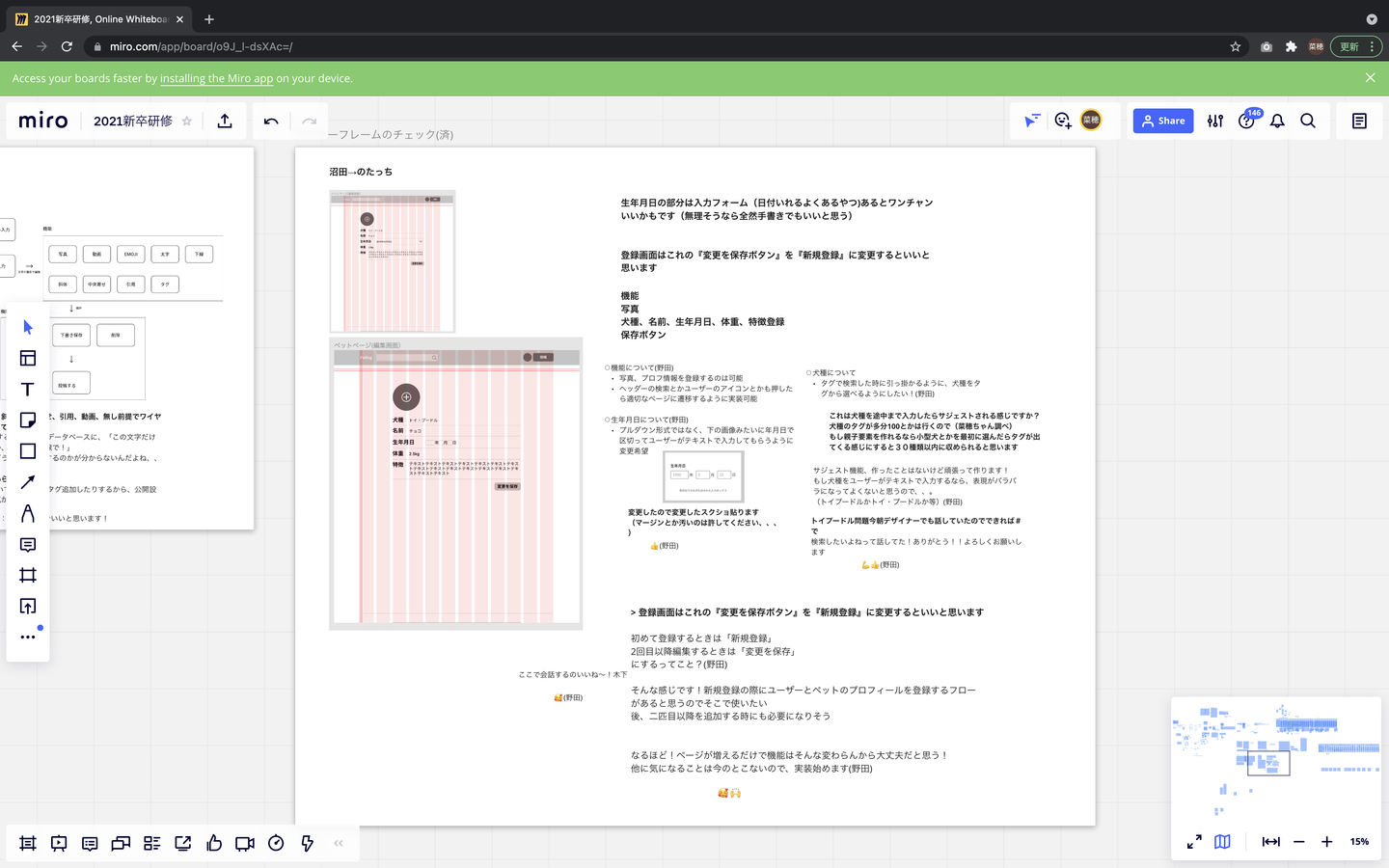Select the large pet page wireframe

pyautogui.click(x=456, y=483)
